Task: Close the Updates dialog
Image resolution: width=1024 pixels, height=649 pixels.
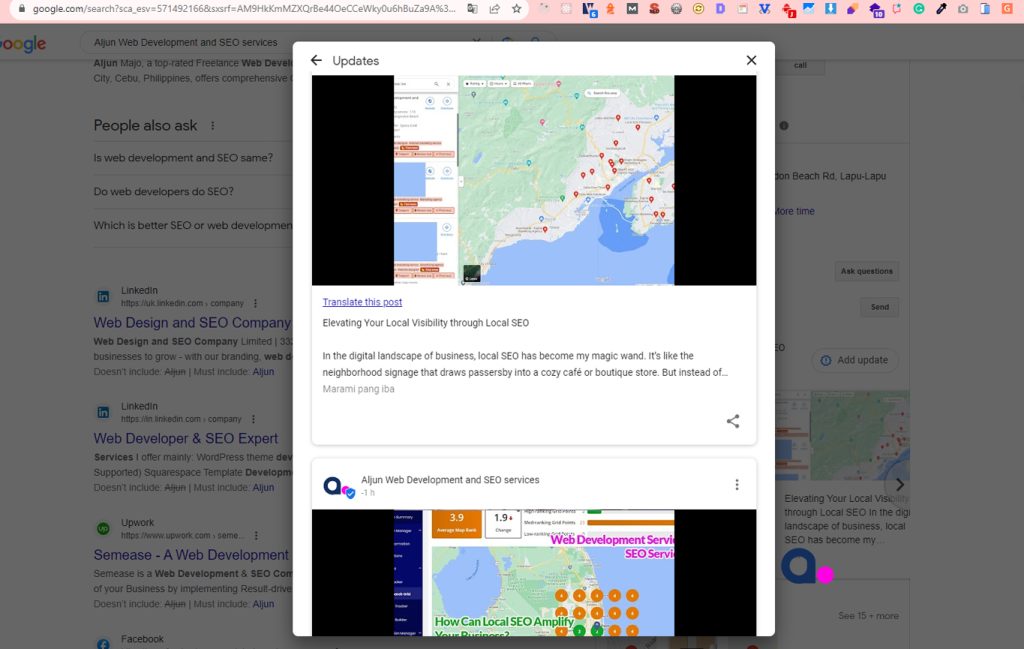Action: click(751, 60)
